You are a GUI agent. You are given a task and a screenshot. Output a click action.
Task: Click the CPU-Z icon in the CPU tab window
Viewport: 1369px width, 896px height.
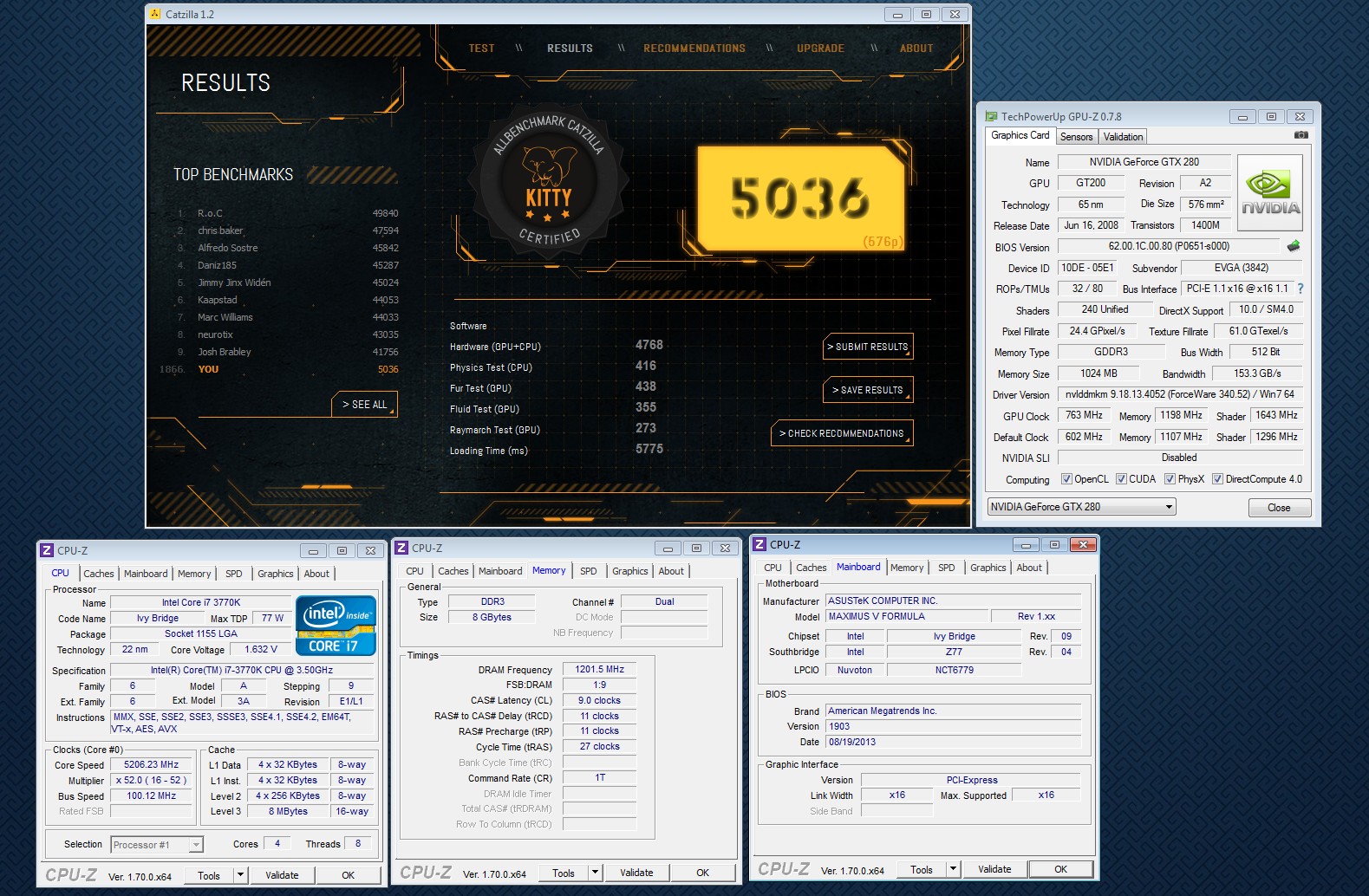(47, 550)
